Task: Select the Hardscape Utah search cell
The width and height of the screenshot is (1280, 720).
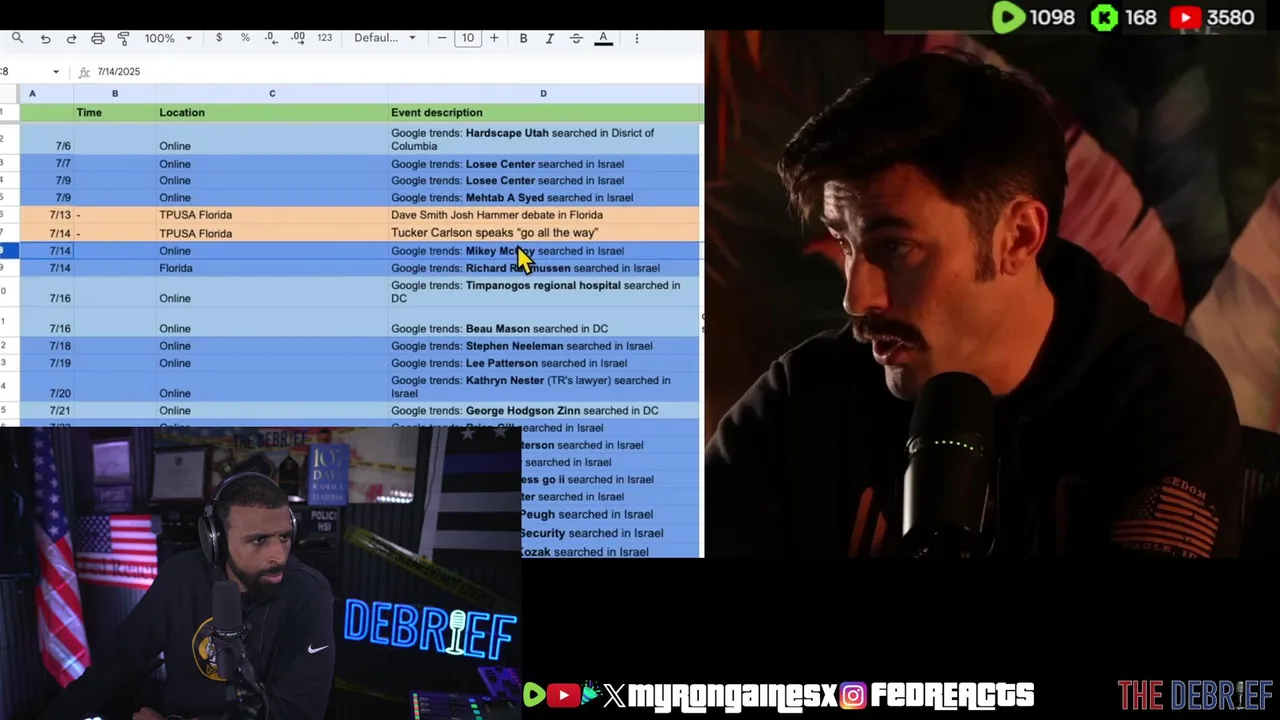Action: click(x=544, y=139)
